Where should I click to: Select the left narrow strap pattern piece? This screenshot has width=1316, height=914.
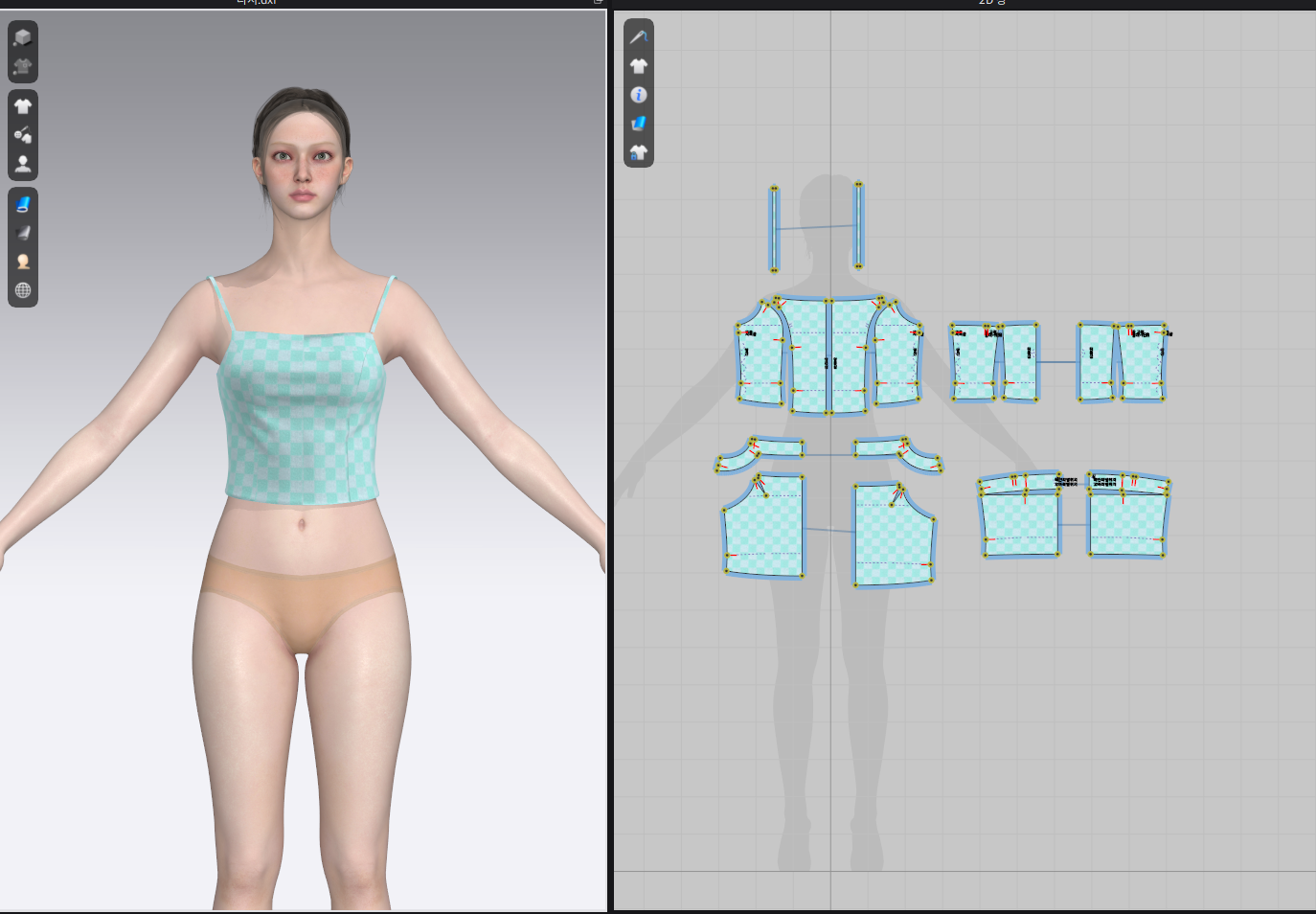pyautogui.click(x=774, y=229)
